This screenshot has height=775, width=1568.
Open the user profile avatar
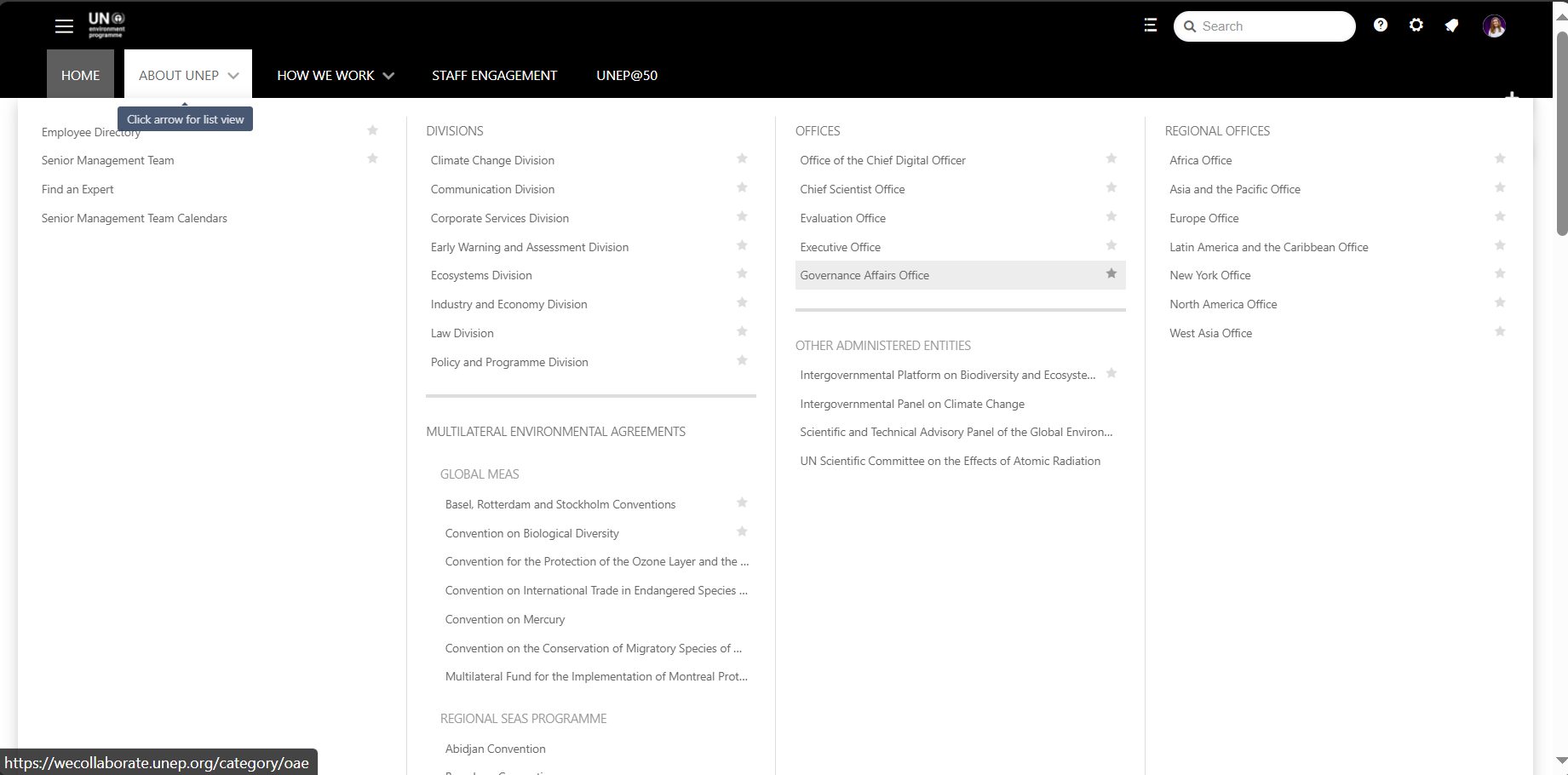[x=1494, y=26]
